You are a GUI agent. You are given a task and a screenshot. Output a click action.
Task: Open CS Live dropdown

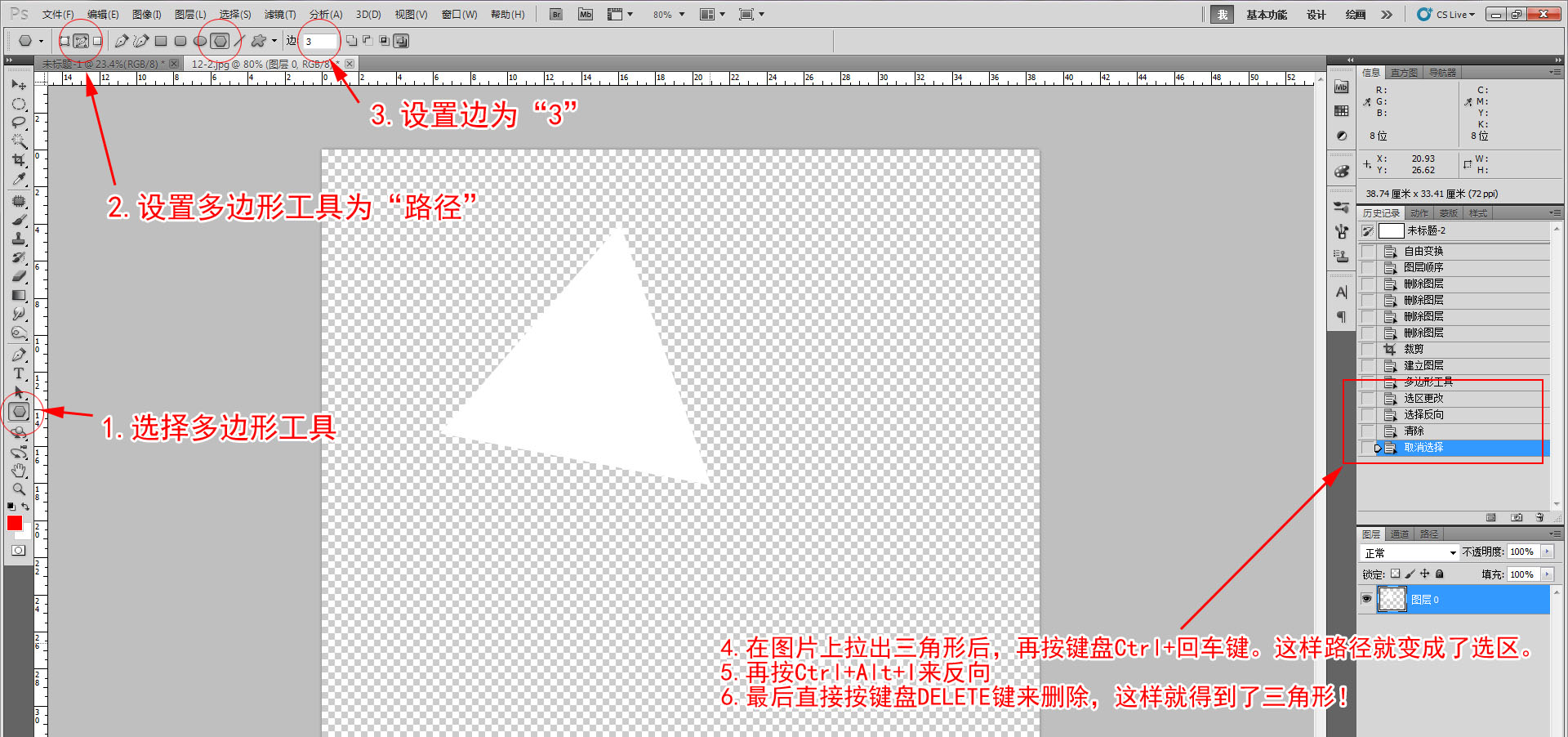coord(1446,15)
